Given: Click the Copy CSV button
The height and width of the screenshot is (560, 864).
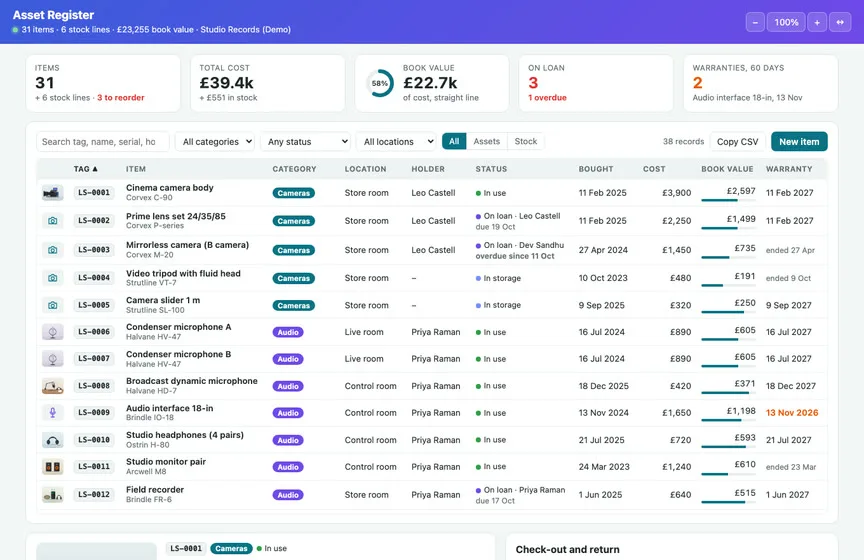Looking at the screenshot, I should (x=737, y=142).
